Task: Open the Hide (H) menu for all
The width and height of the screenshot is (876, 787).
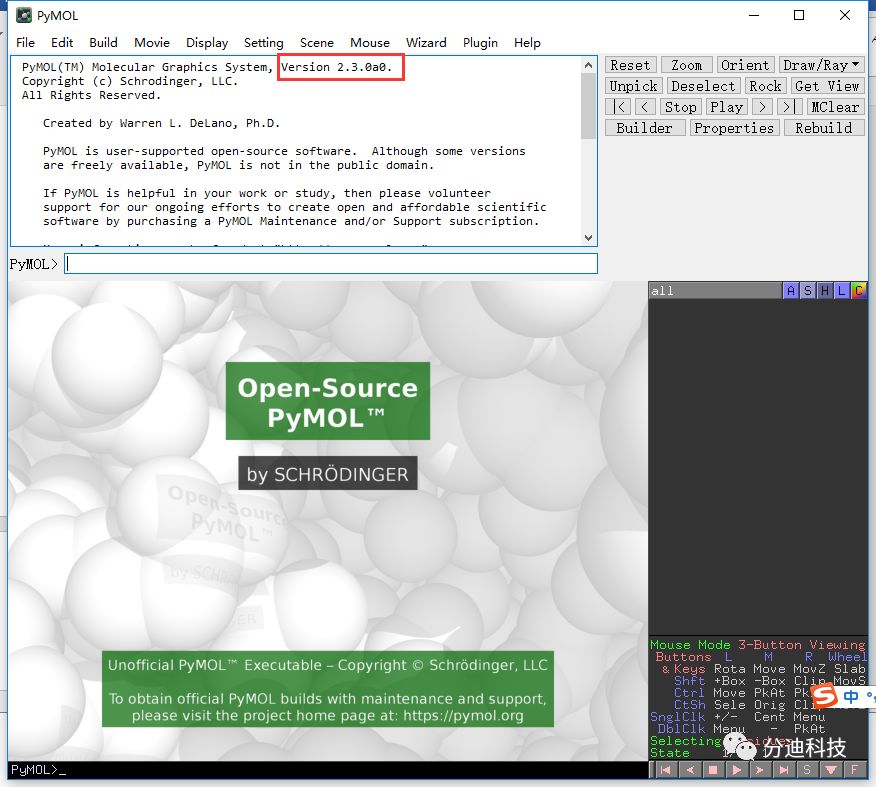Action: pos(825,290)
